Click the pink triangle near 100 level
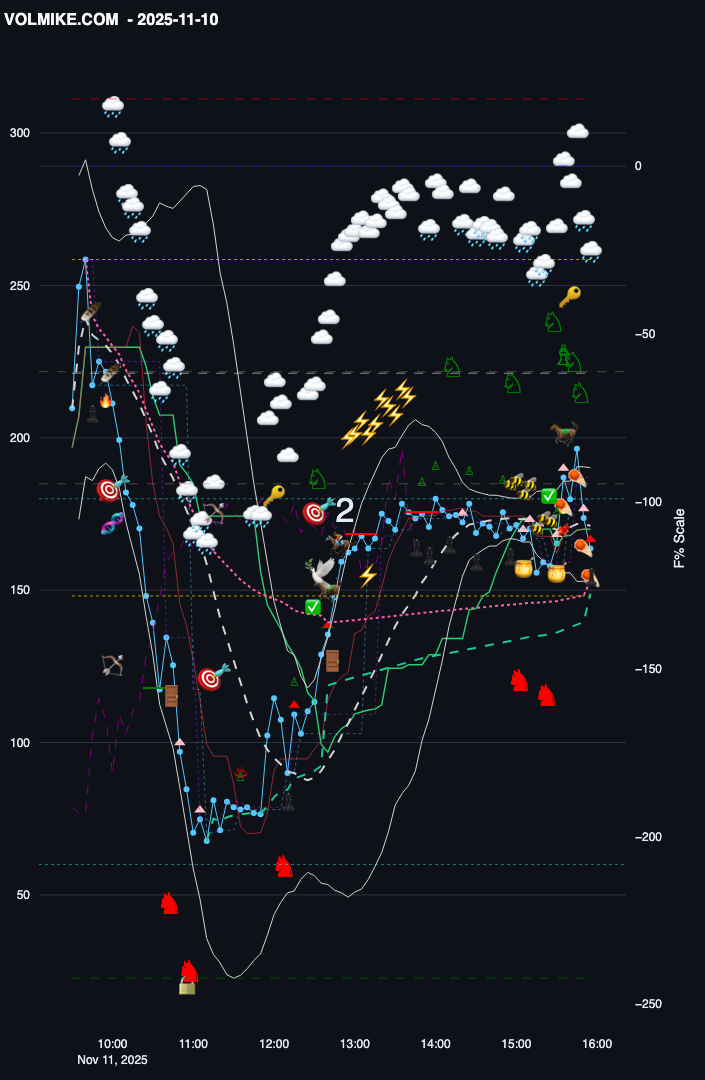The height and width of the screenshot is (1080, 705). tap(180, 742)
